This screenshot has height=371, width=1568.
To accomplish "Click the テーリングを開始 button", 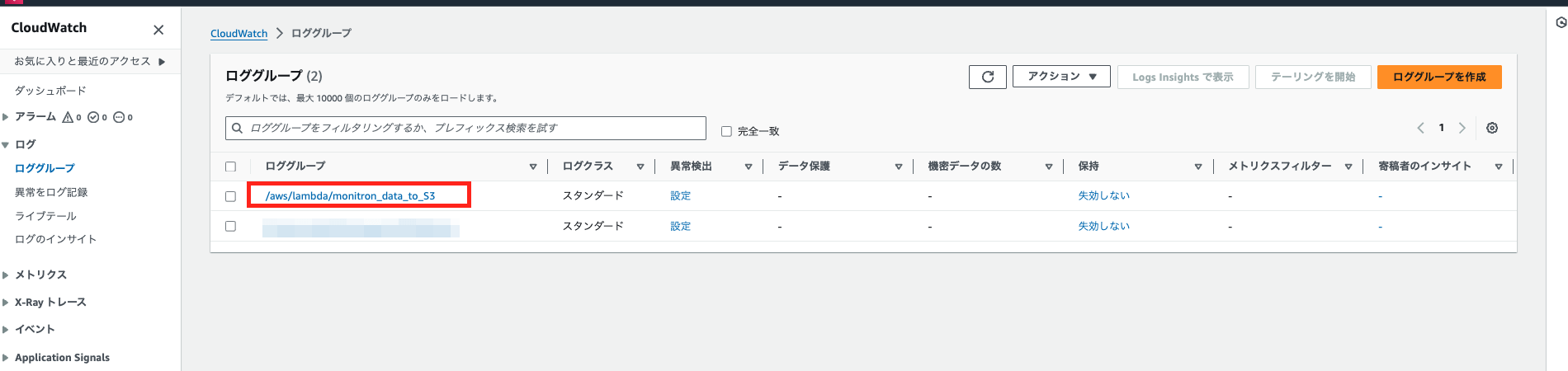I will pyautogui.click(x=1313, y=77).
